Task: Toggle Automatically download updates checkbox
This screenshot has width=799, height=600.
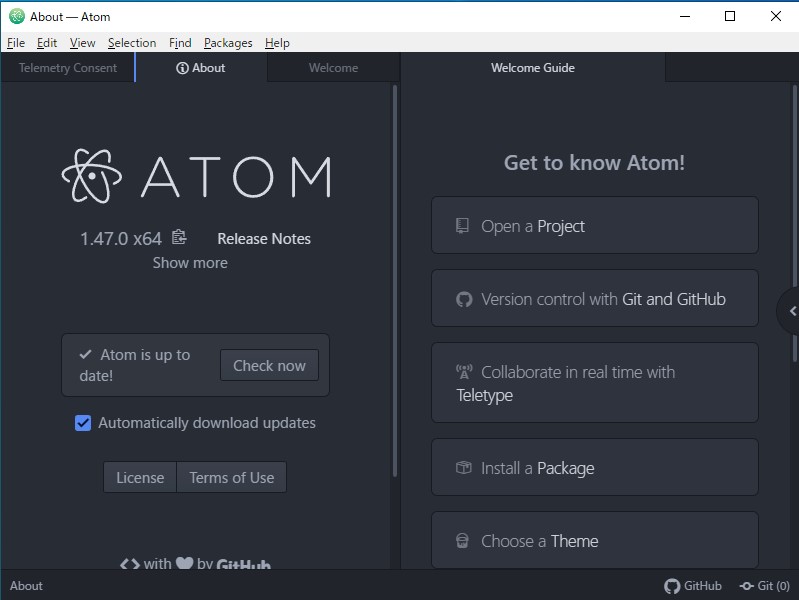Action: tap(83, 423)
